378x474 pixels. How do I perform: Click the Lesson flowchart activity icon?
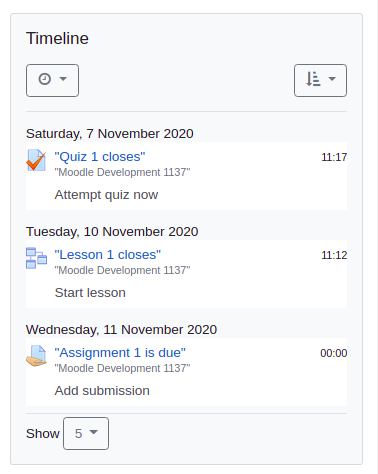[36, 258]
